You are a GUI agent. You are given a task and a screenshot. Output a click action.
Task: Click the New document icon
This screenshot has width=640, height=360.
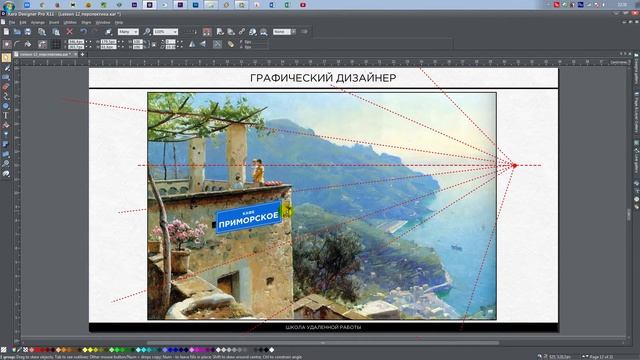coord(6,31)
